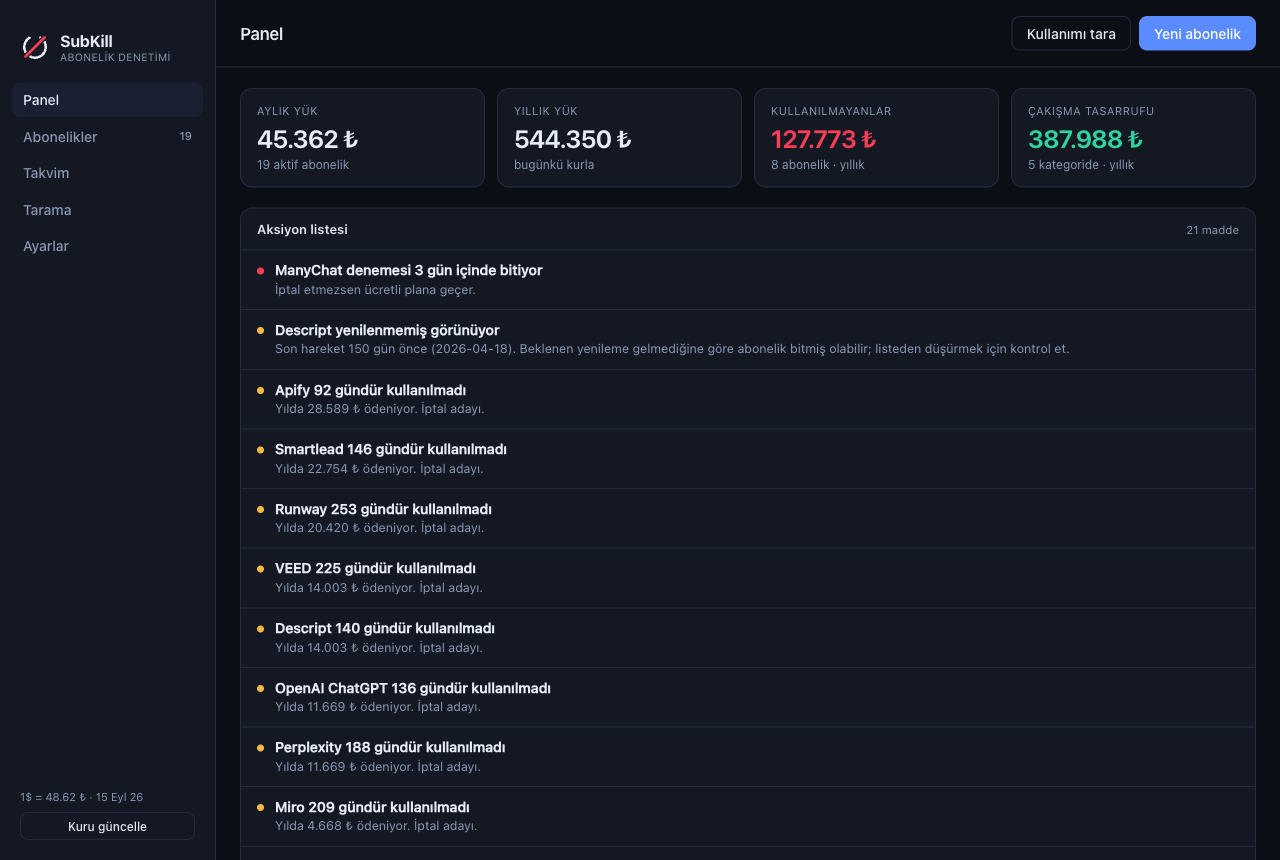Open 'Smartlead 146 gündür kullanılmadı' row
The width and height of the screenshot is (1280, 860).
(748, 459)
